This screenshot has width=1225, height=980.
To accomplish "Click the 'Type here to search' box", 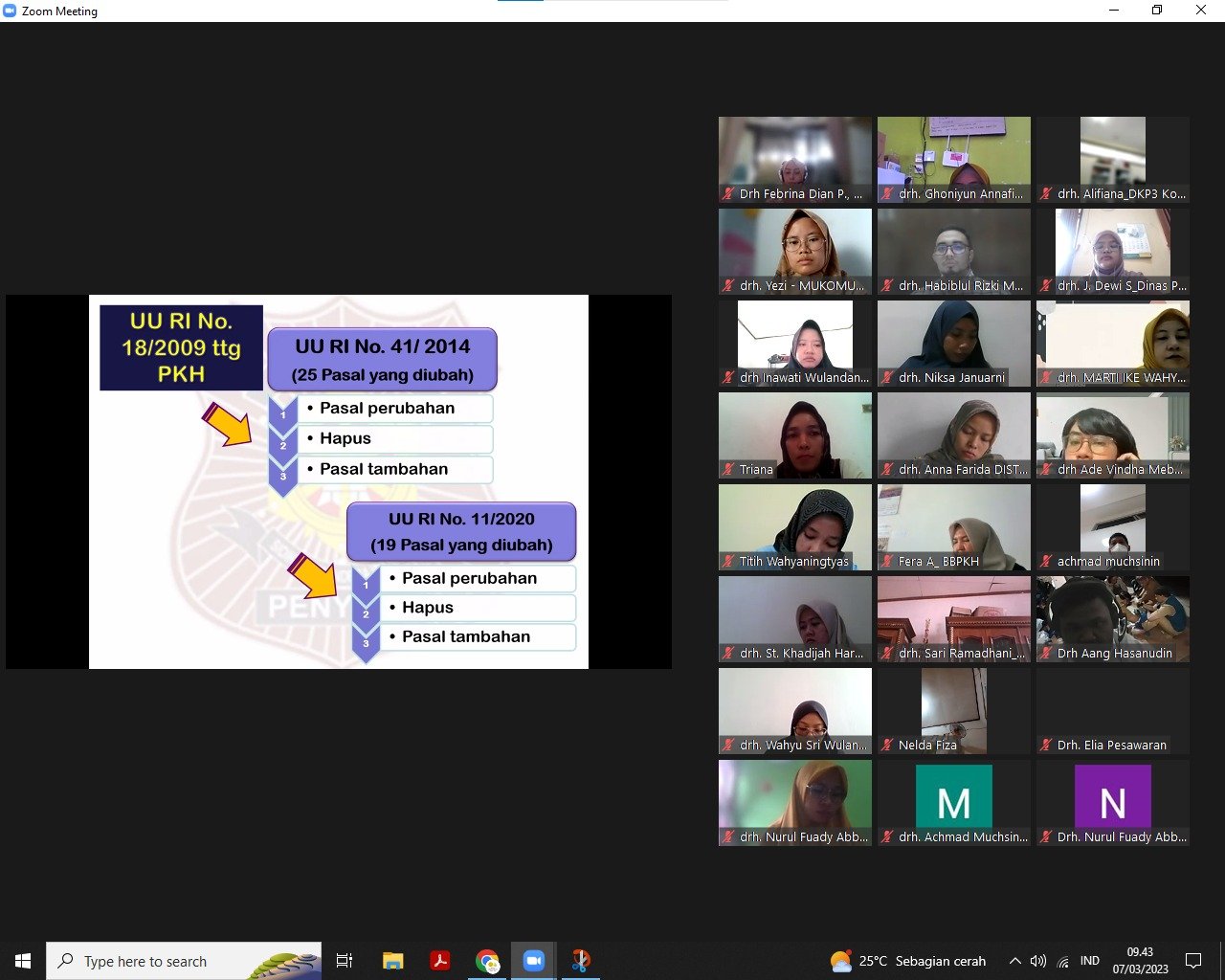I will click(182, 961).
